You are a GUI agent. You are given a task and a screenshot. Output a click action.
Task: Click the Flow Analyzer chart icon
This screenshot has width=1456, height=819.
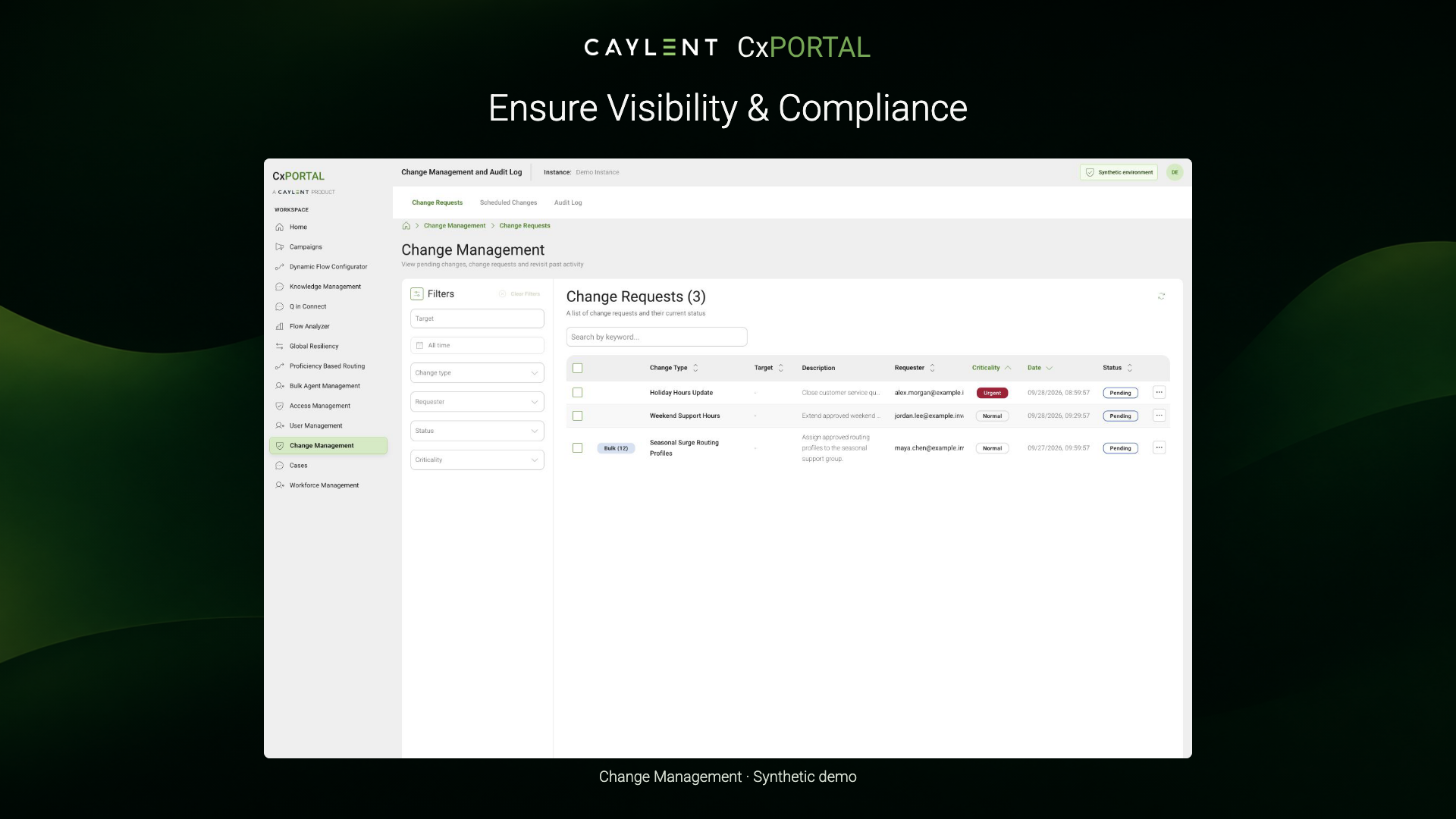pos(280,326)
